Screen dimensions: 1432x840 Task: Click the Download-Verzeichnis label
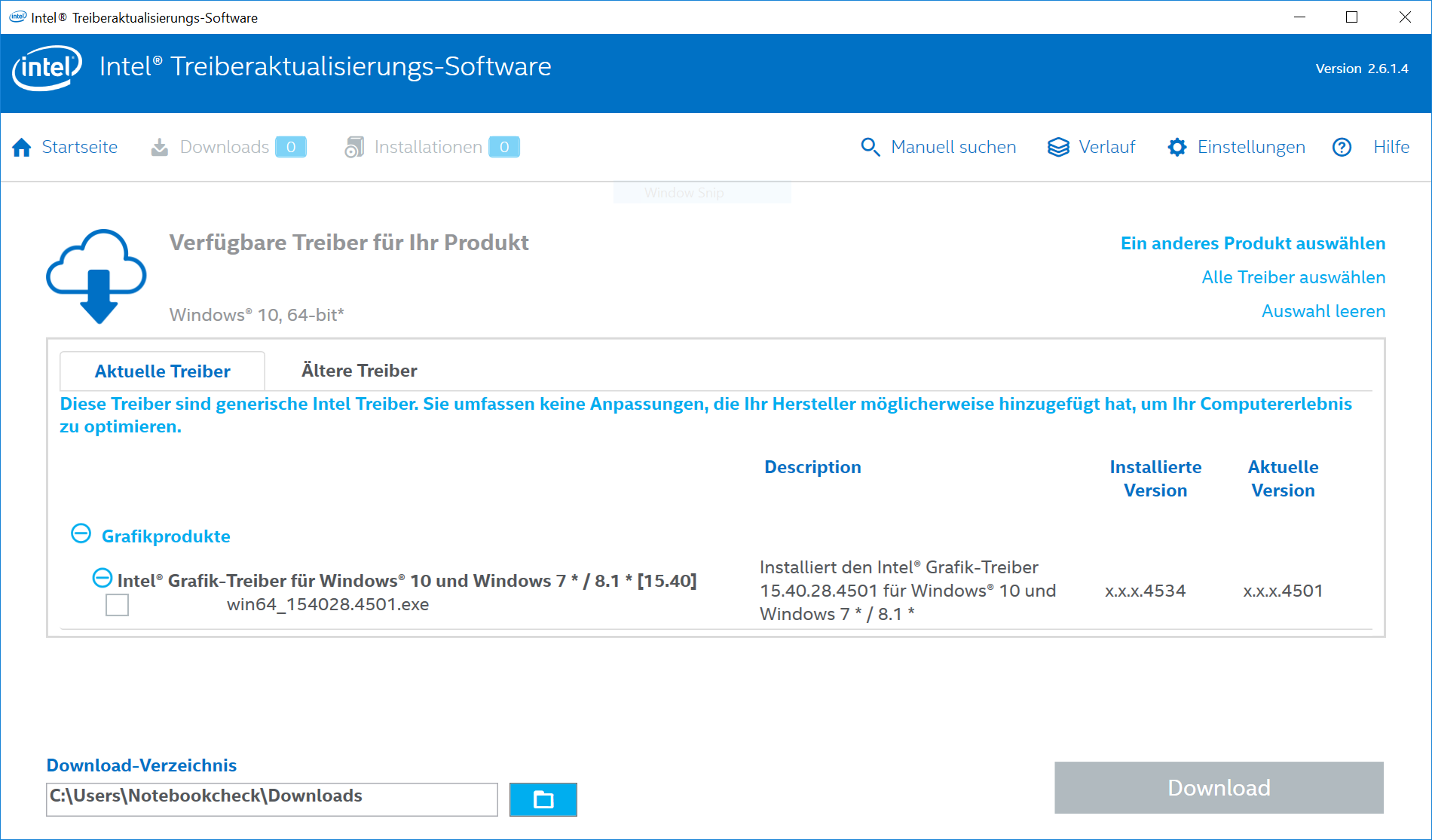[x=142, y=765]
